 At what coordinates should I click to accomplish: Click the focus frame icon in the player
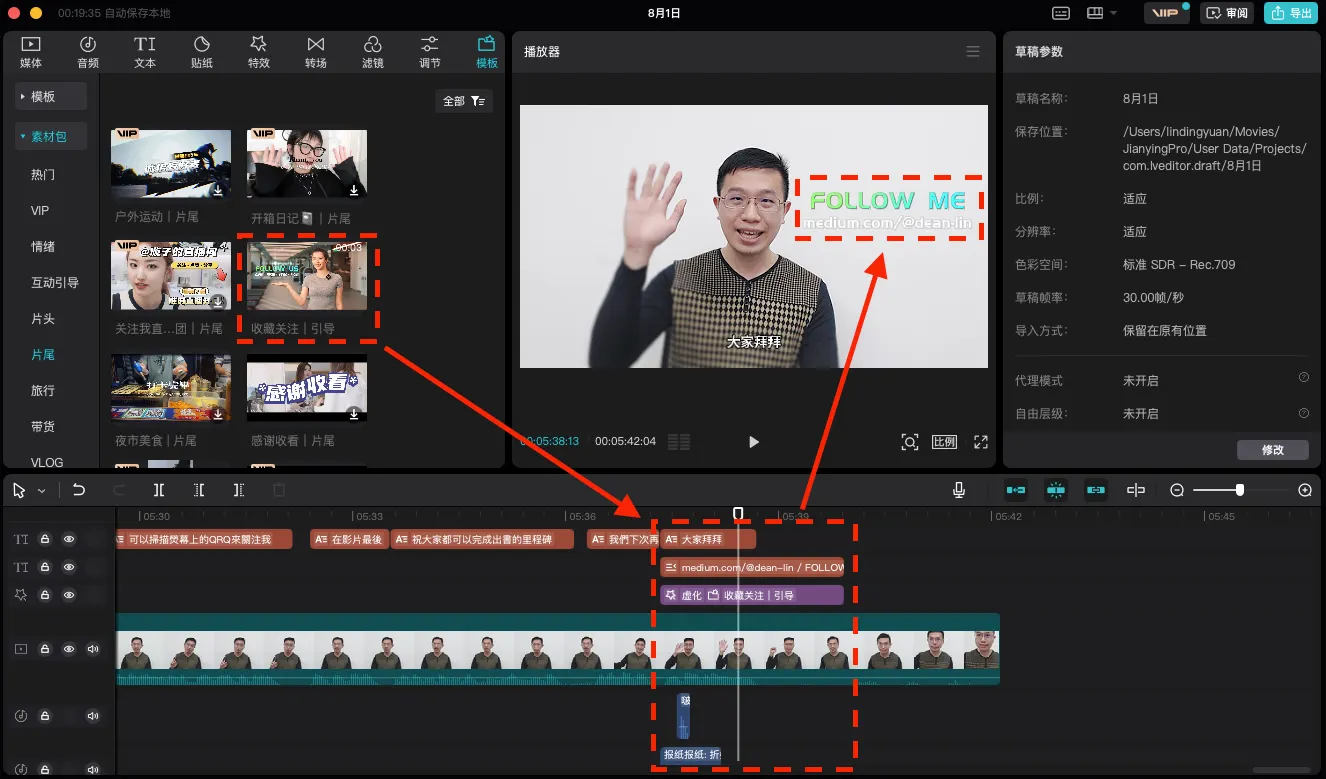click(x=909, y=442)
